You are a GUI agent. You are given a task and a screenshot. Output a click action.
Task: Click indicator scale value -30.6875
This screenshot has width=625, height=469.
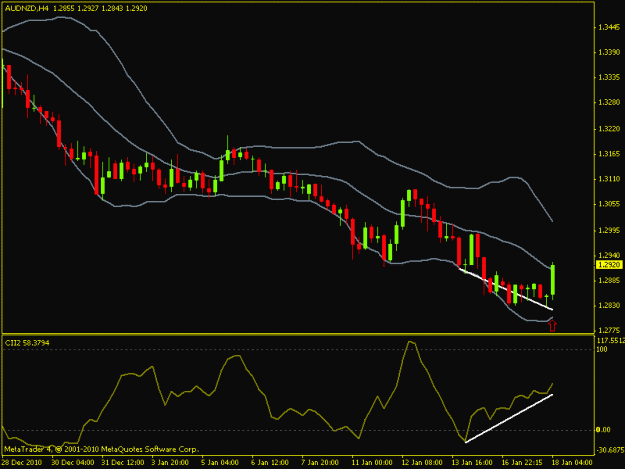(610, 450)
